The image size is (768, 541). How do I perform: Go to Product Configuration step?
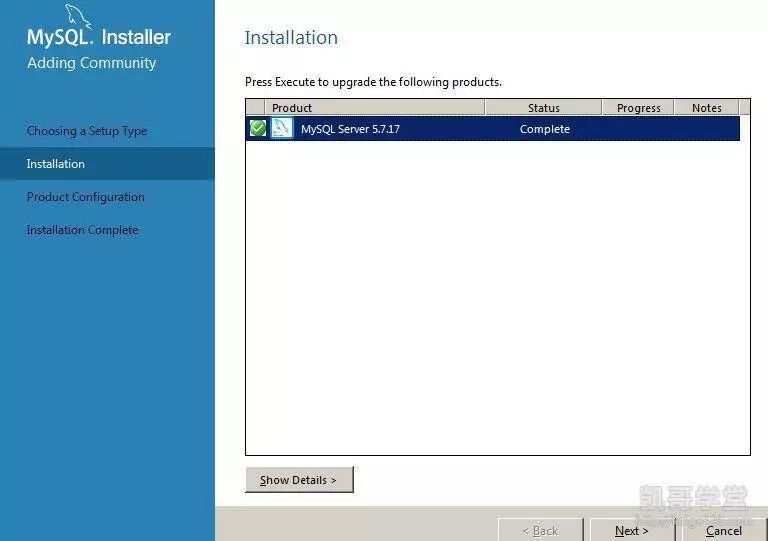tap(85, 197)
